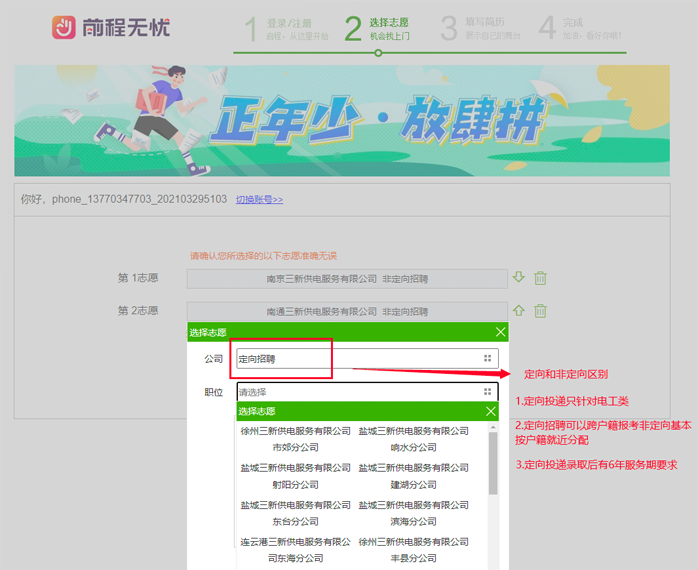698x570 pixels.
Task: Close the 选择志愿 dialog panel
Action: click(500, 332)
